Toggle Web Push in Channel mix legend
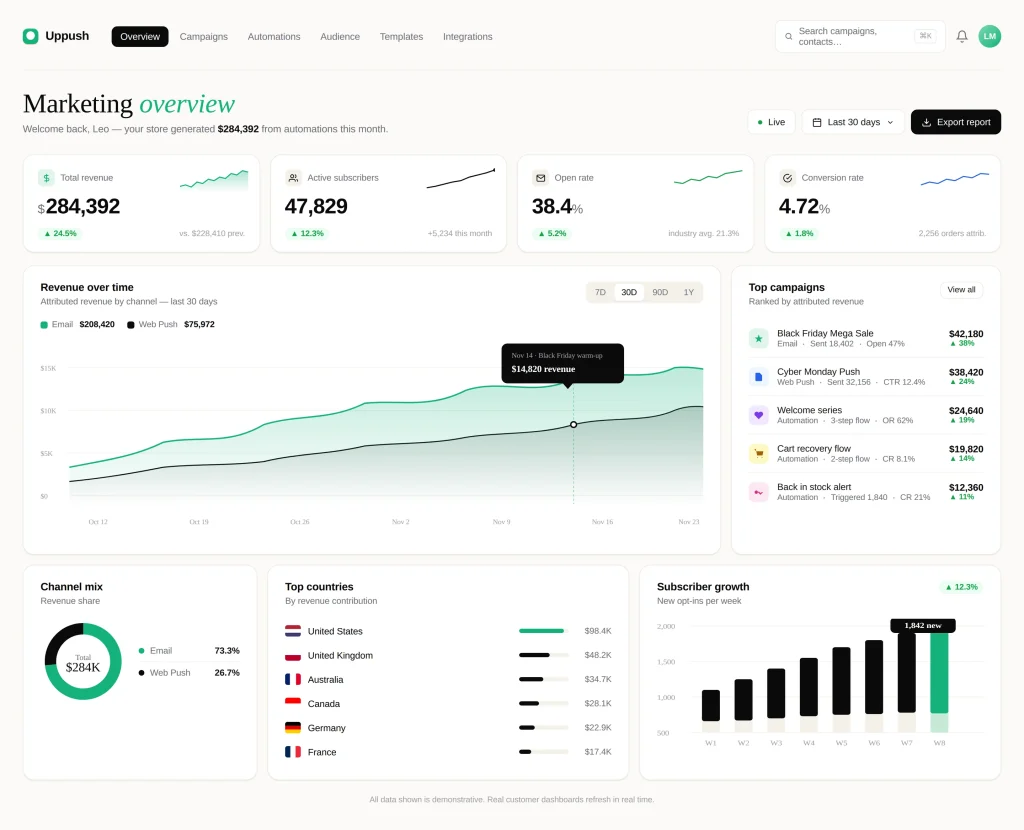1024x830 pixels. (x=189, y=673)
